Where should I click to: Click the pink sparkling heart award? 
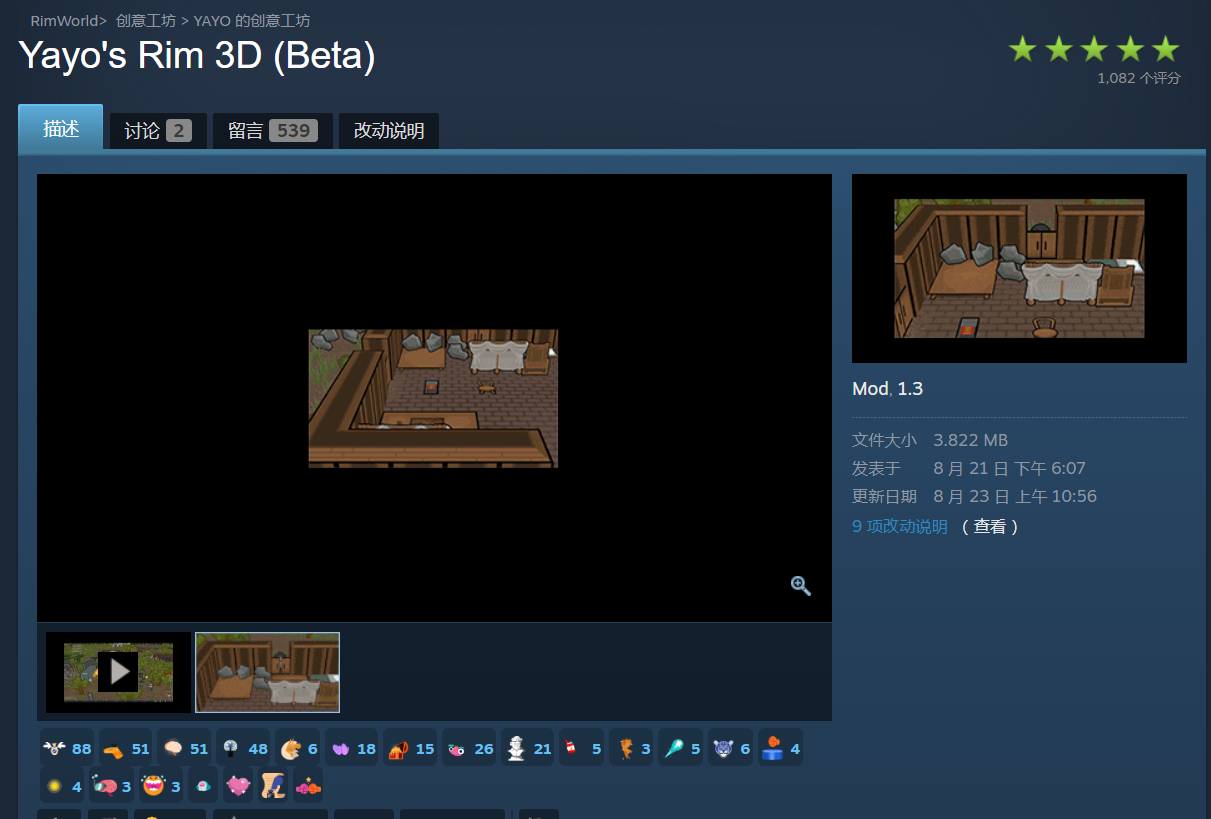[237, 786]
